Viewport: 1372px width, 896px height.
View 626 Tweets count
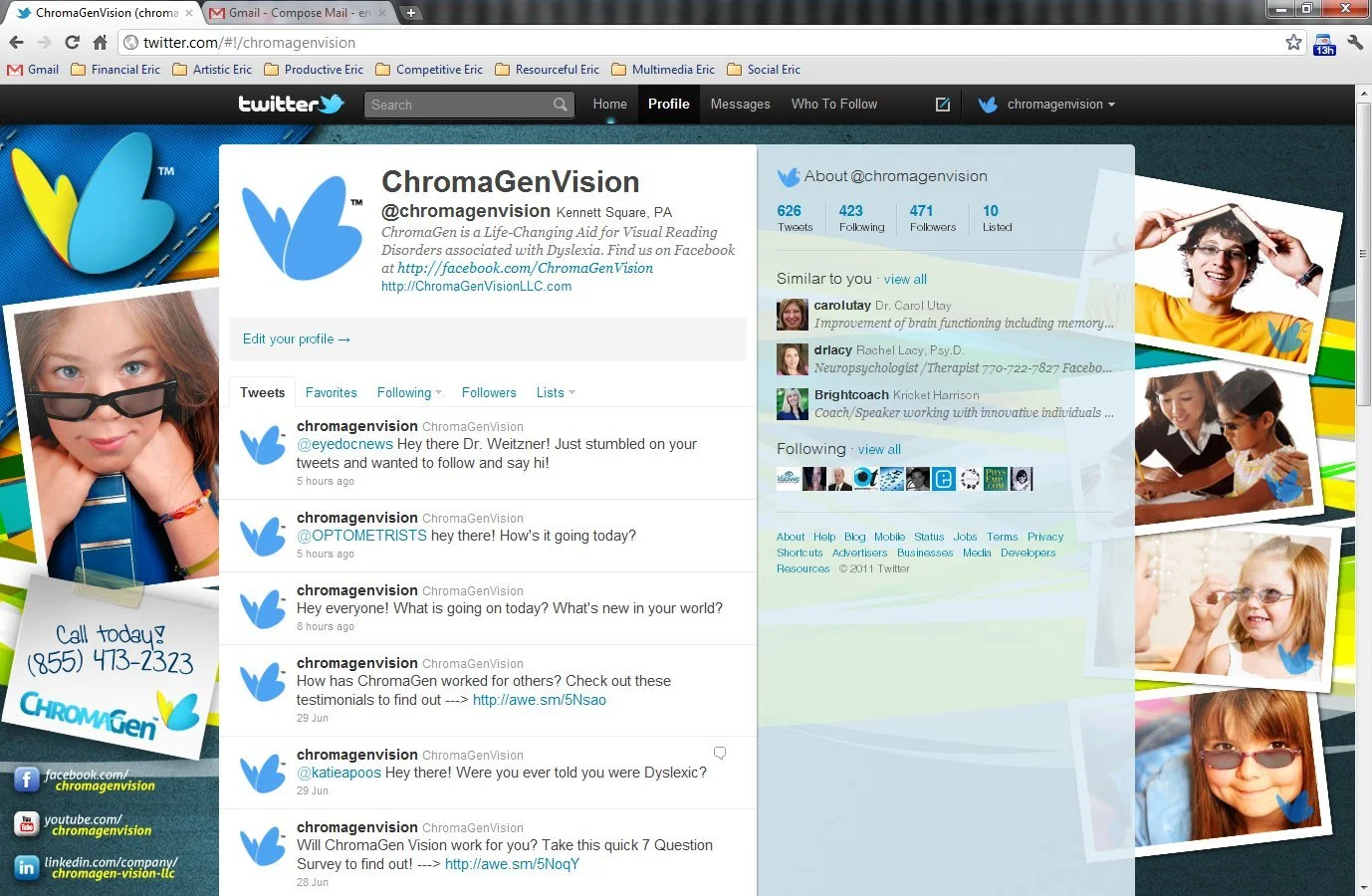click(795, 218)
